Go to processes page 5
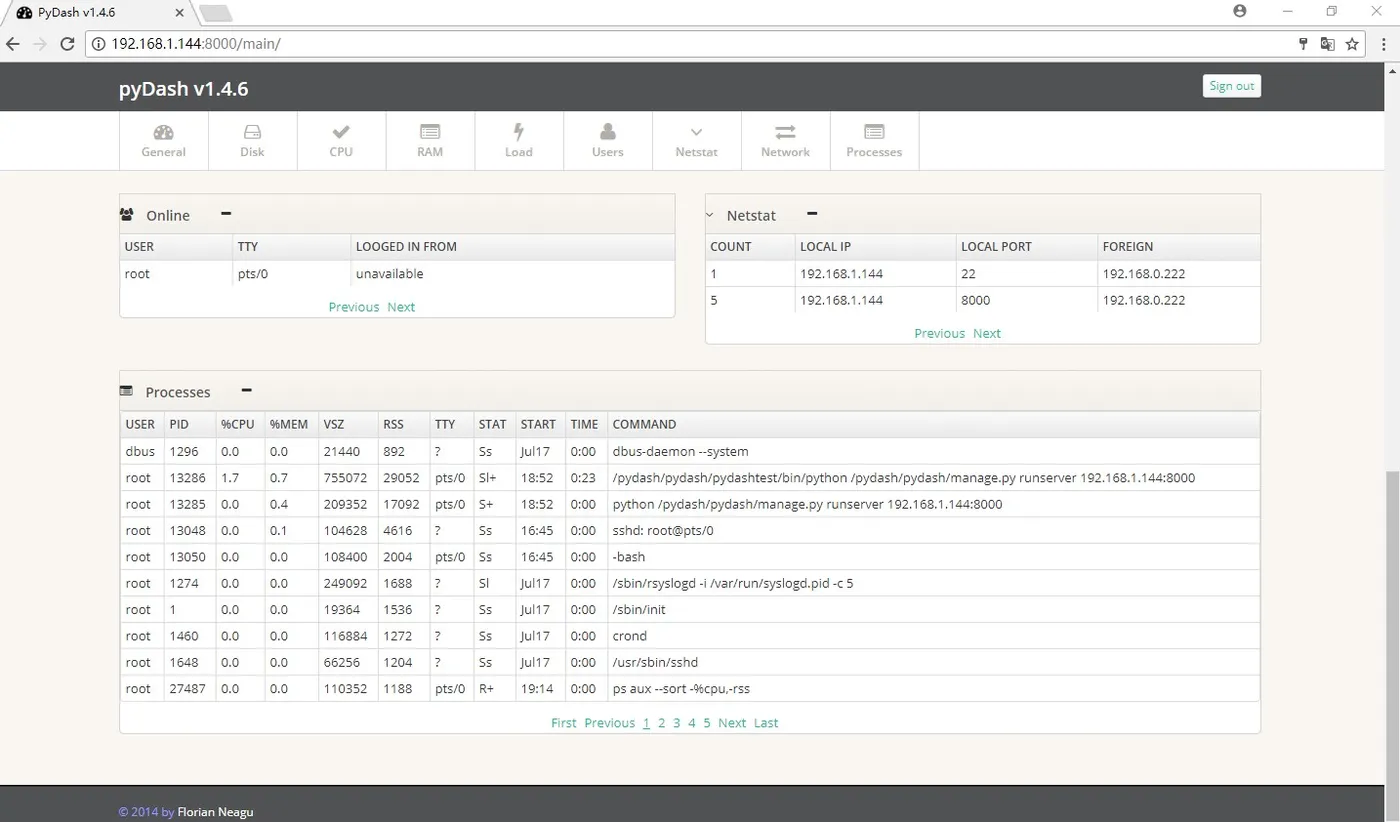The width and height of the screenshot is (1400, 822). [706, 723]
